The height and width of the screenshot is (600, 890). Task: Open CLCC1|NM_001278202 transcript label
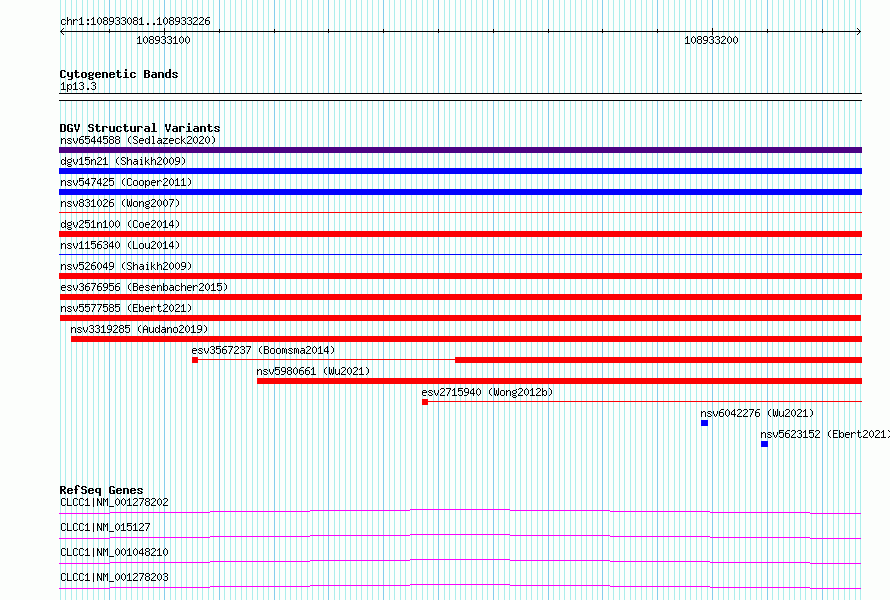(x=114, y=502)
